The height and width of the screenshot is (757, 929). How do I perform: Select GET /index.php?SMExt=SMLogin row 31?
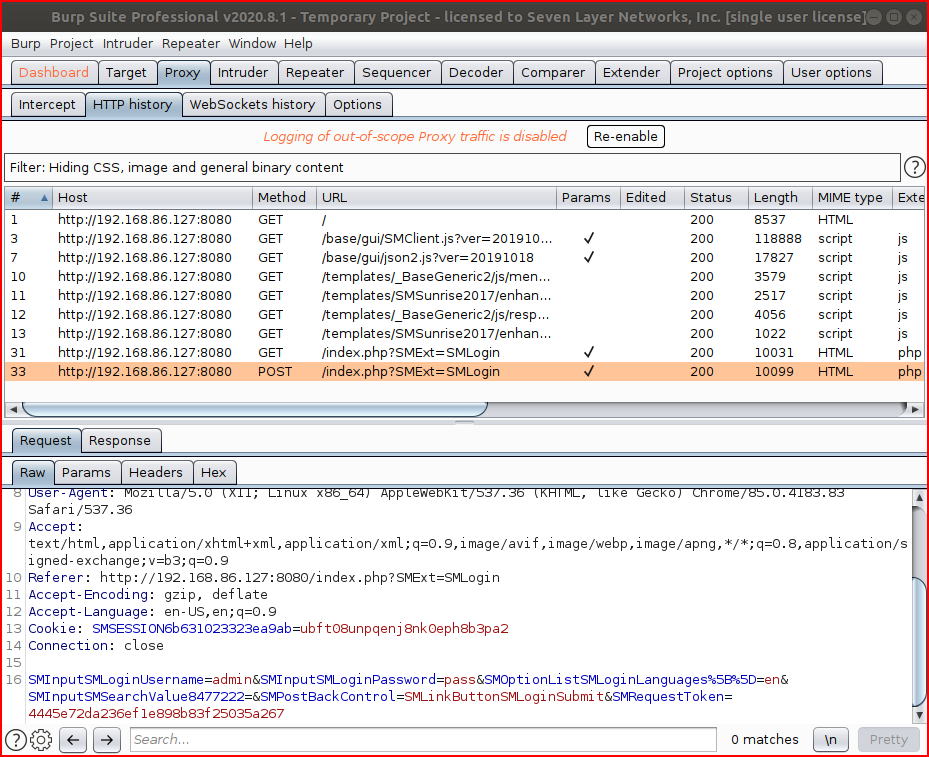(x=464, y=352)
